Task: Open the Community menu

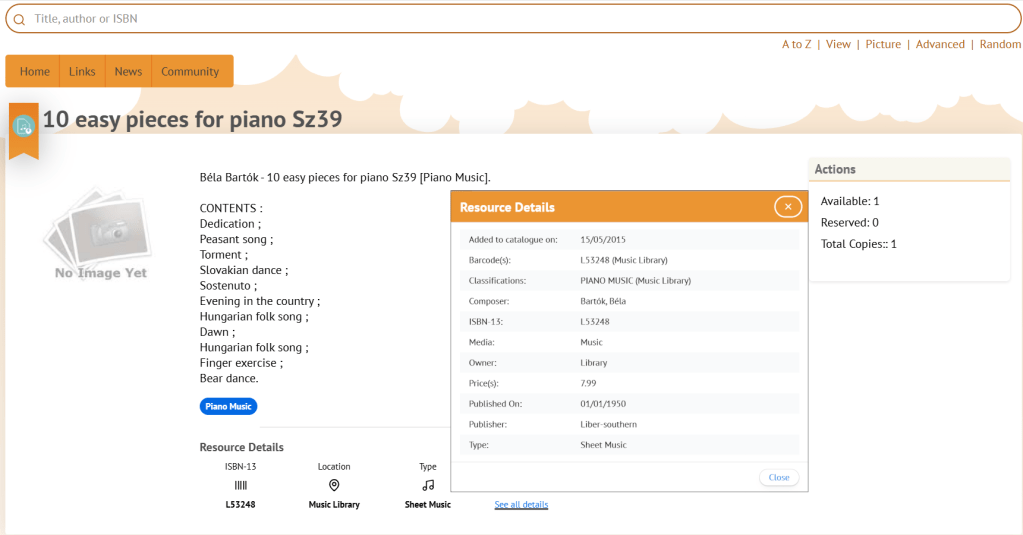Action: (x=190, y=71)
